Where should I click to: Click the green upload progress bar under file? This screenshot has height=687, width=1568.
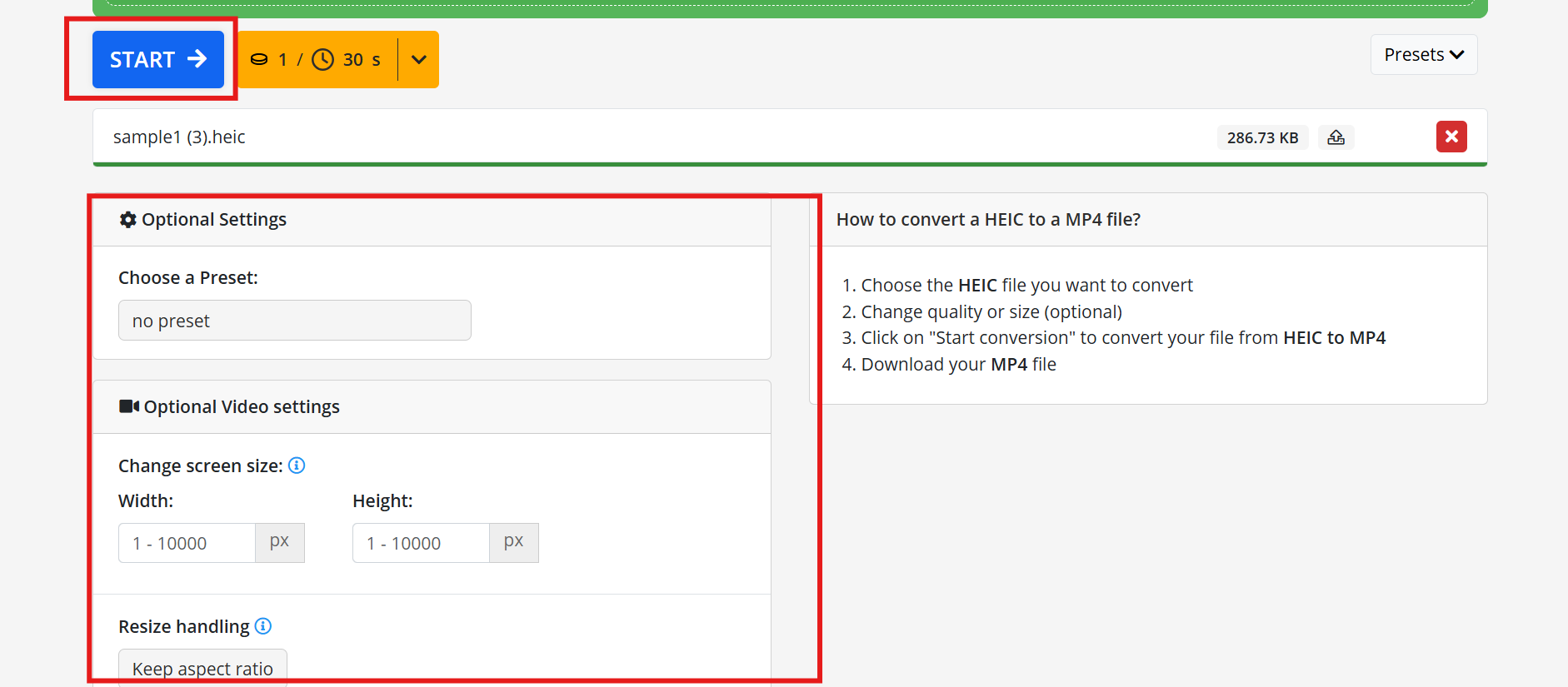pos(790,164)
